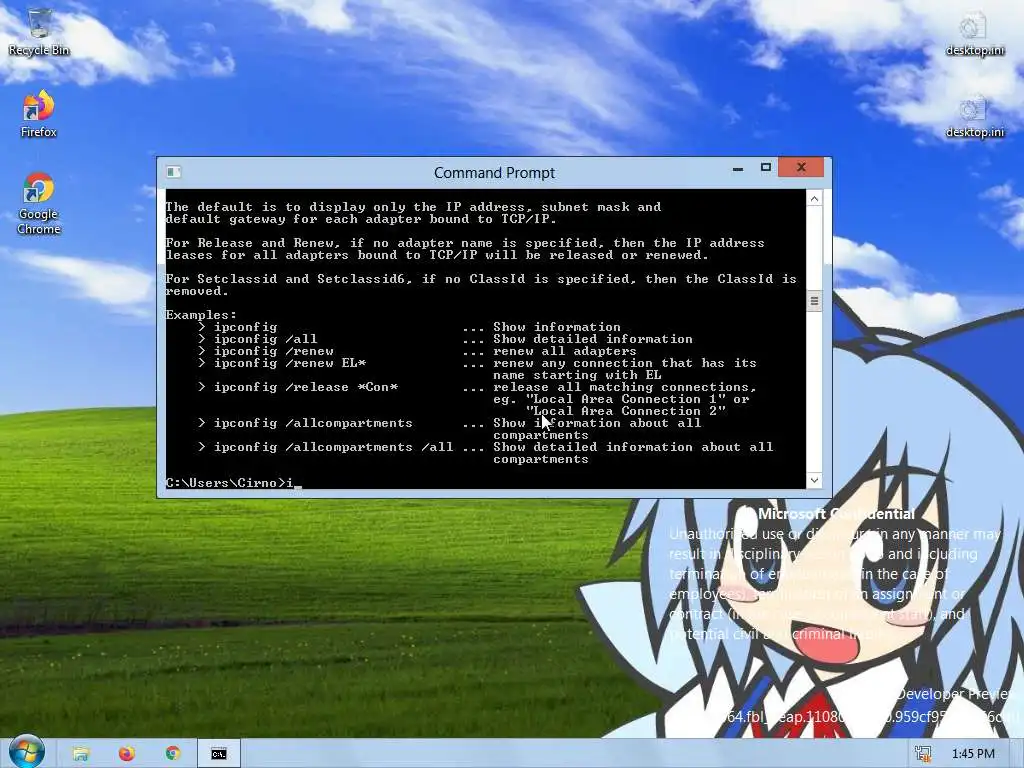Select the Firefox desktop shortcut
The height and width of the screenshot is (768, 1024).
pos(39,114)
